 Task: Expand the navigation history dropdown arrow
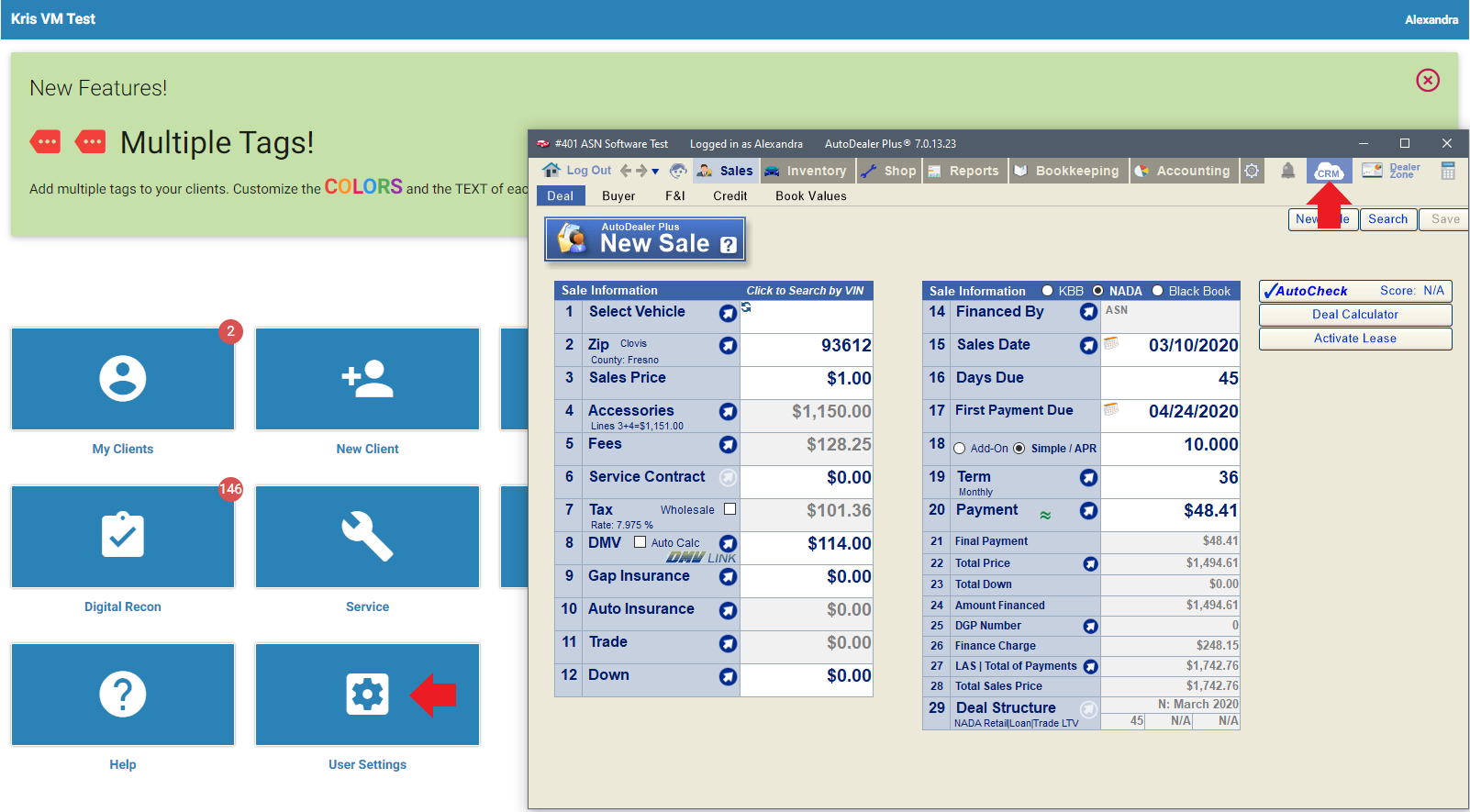(655, 172)
